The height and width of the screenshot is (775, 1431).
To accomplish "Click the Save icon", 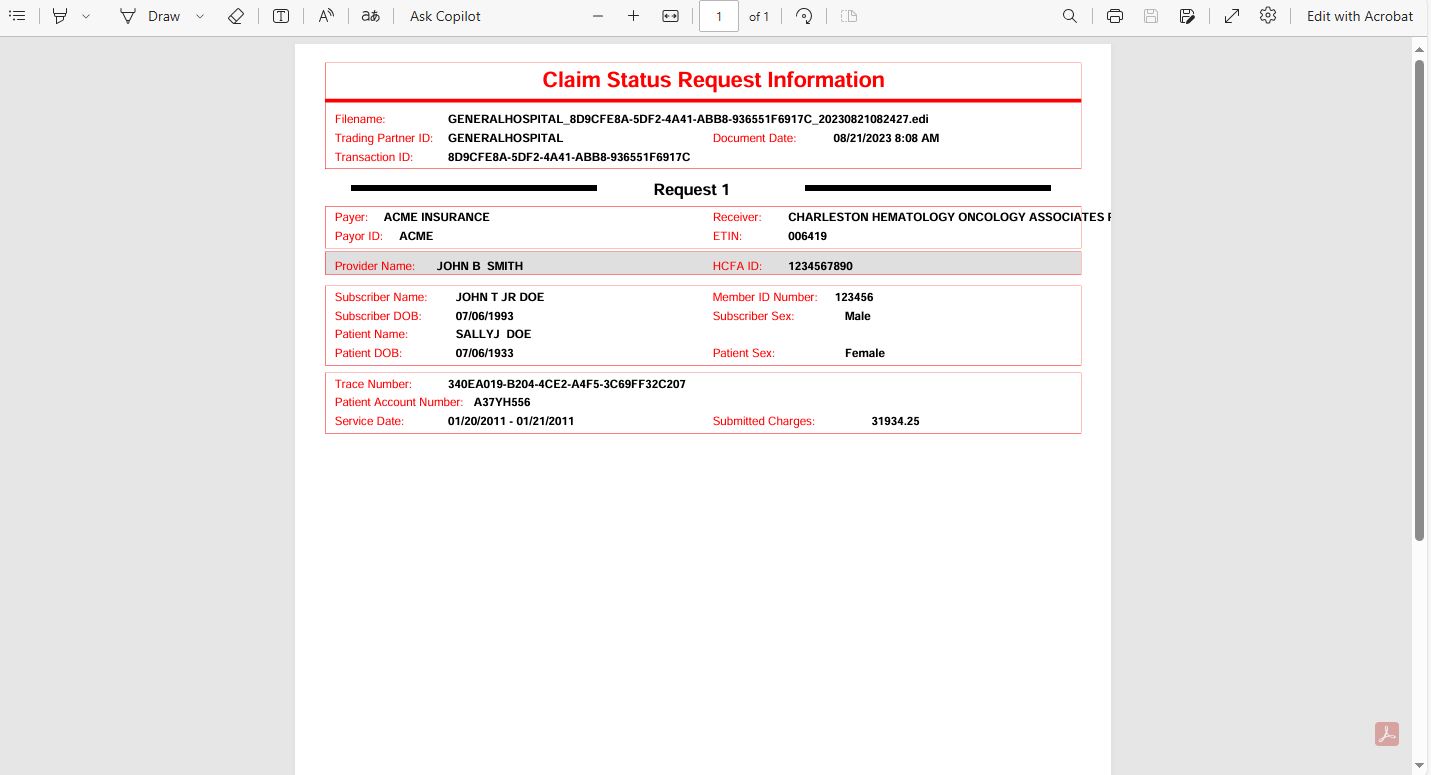I will 1151,16.
